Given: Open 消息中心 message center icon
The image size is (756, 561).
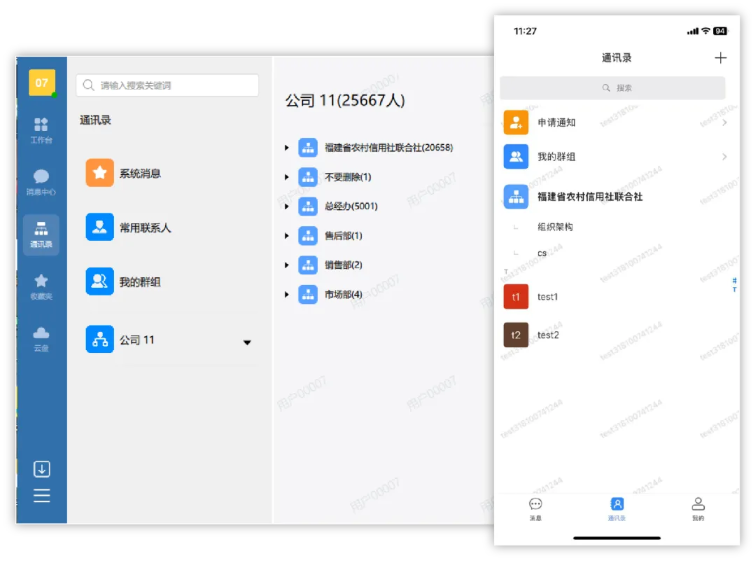Looking at the screenshot, I should pyautogui.click(x=41, y=181).
